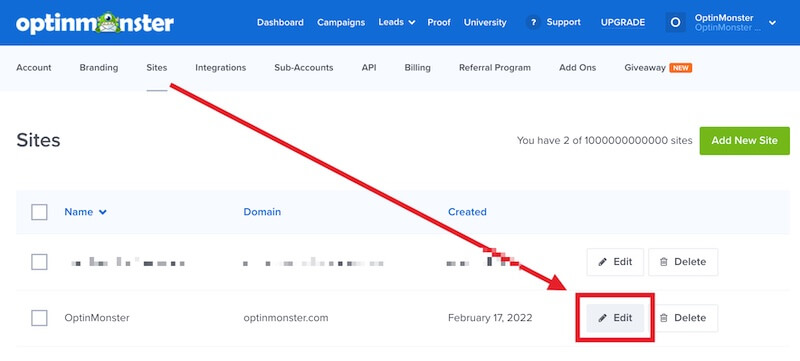Switch to the API tab
800x361 pixels.
(x=369, y=67)
